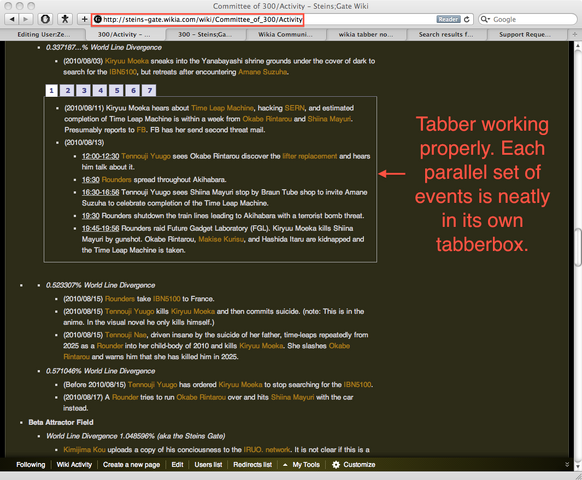Select tabber tab 2
582x480 pixels.
[x=68, y=90]
